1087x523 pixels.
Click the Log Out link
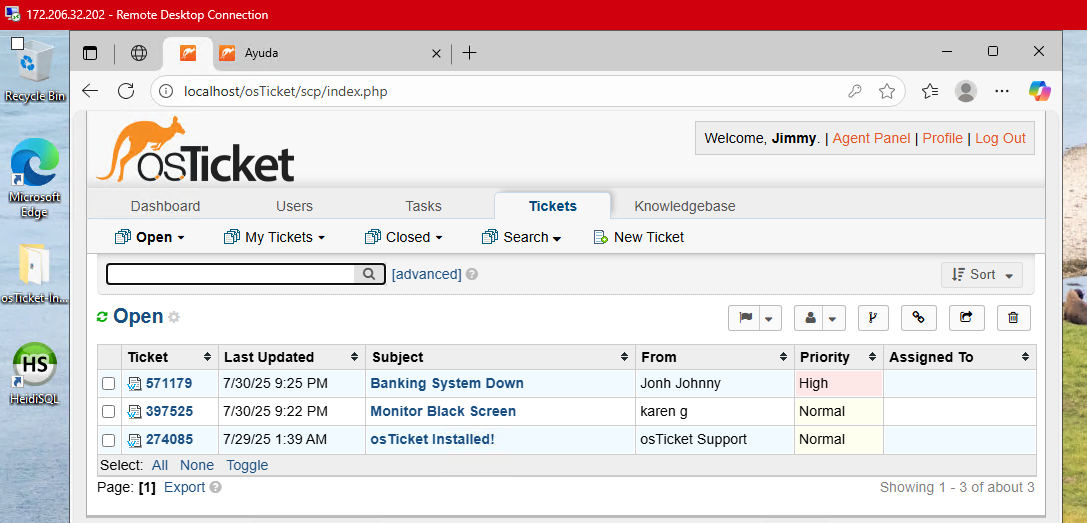1000,138
